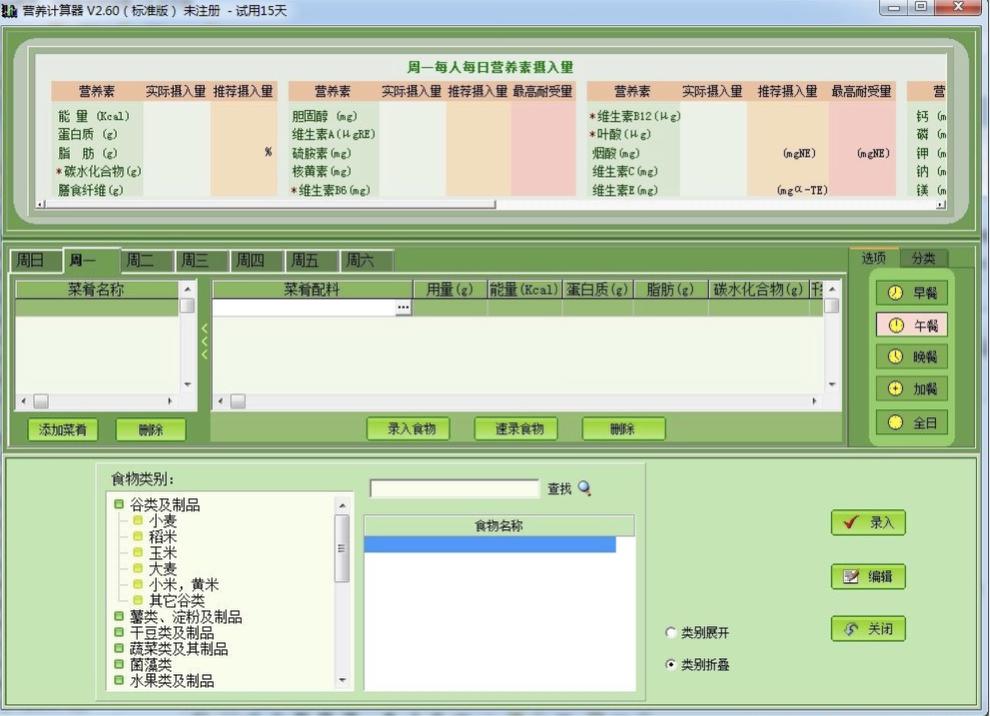Click the 食物名称 list header
Screen dimensions: 990x716
499,525
